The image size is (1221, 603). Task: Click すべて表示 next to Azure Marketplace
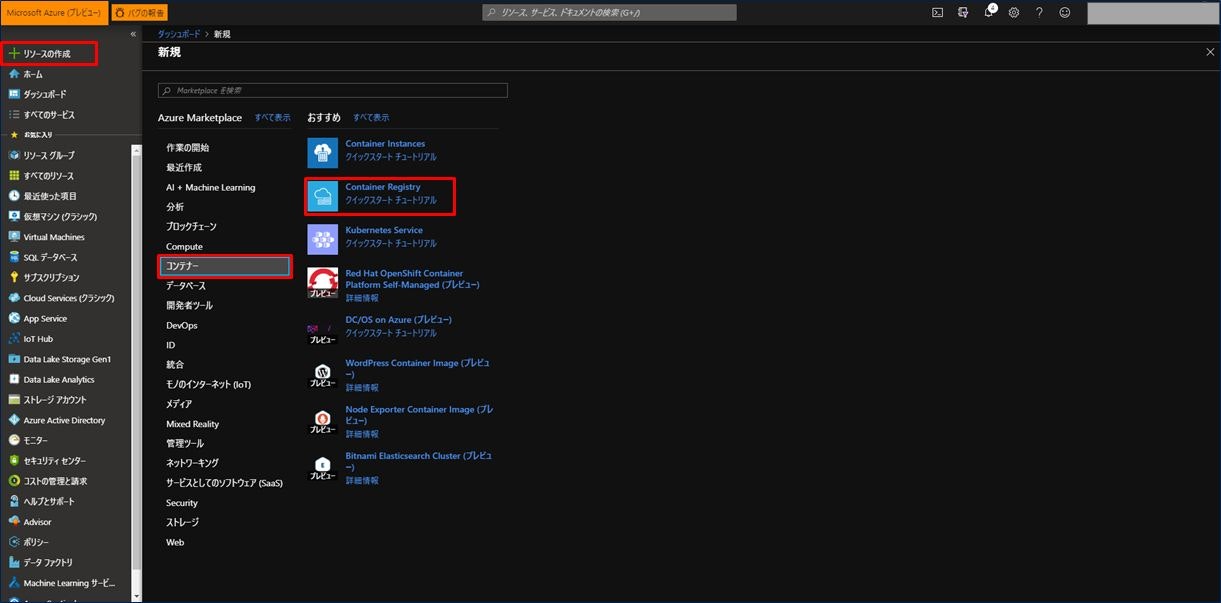point(272,118)
